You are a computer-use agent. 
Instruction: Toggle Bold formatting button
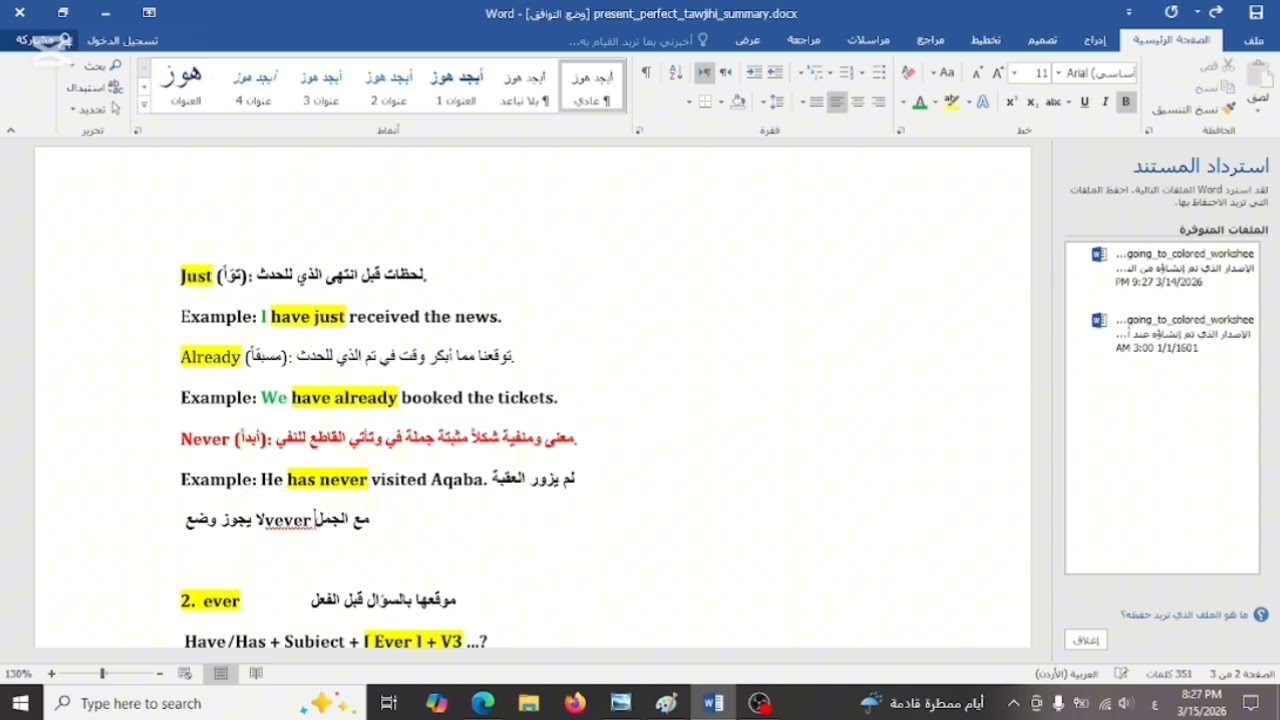pyautogui.click(x=1126, y=102)
